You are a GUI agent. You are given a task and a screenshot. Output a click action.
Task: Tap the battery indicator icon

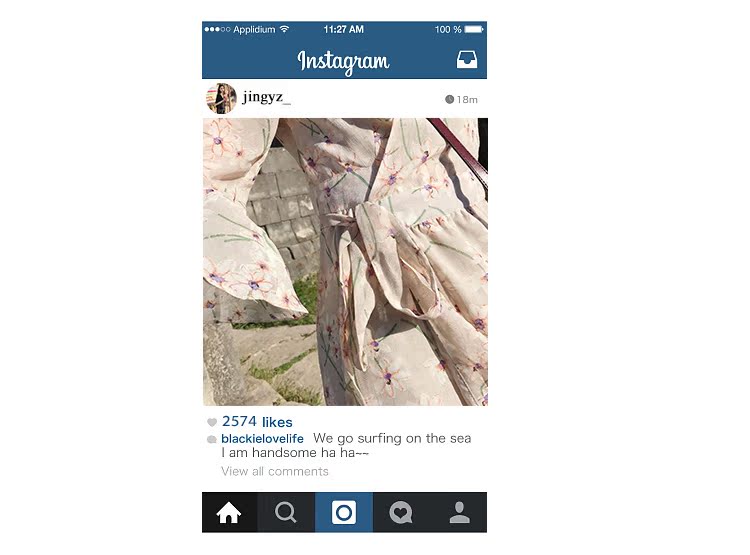474,29
